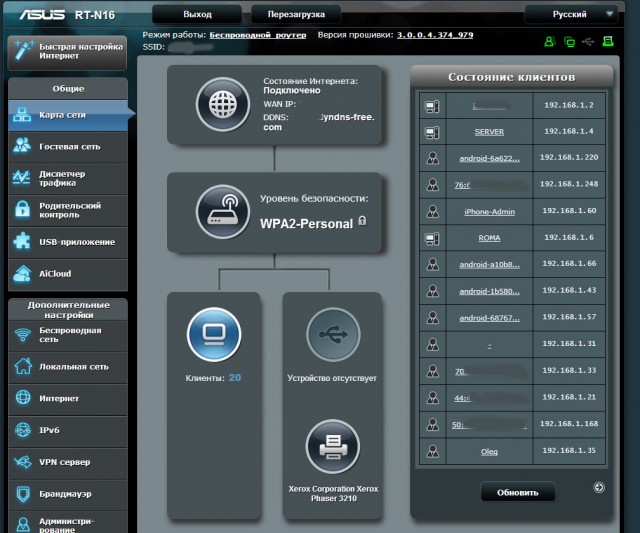Click the router security level icon
640x533 pixels.
point(223,210)
